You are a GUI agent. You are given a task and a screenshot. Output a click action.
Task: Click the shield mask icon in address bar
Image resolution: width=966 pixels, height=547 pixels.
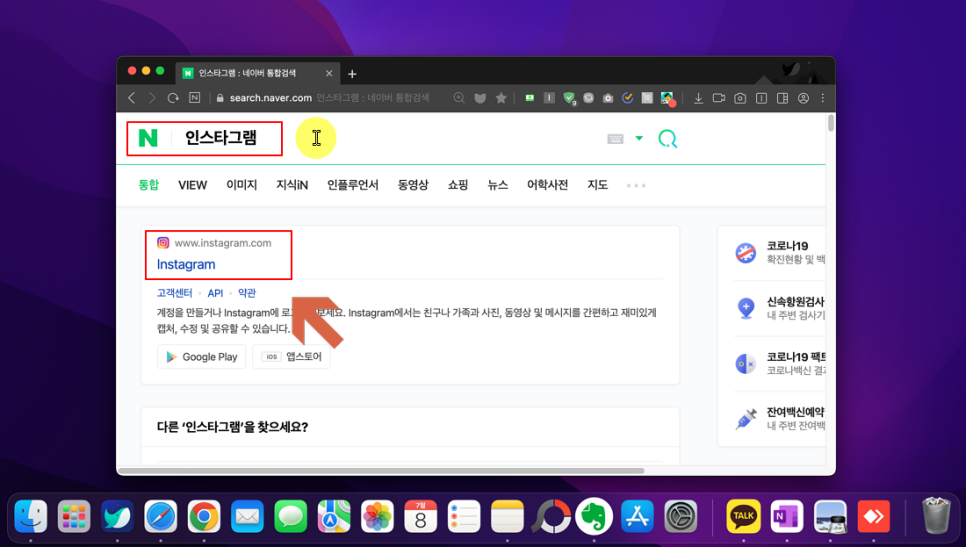click(480, 98)
